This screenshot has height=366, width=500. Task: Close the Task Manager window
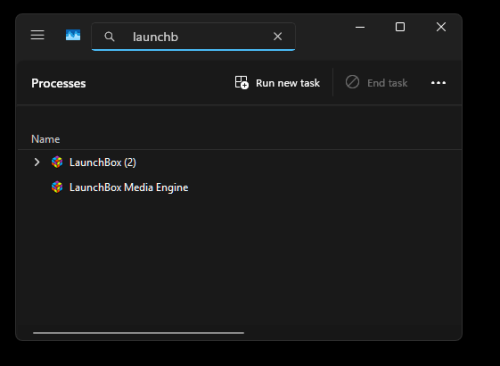(441, 27)
